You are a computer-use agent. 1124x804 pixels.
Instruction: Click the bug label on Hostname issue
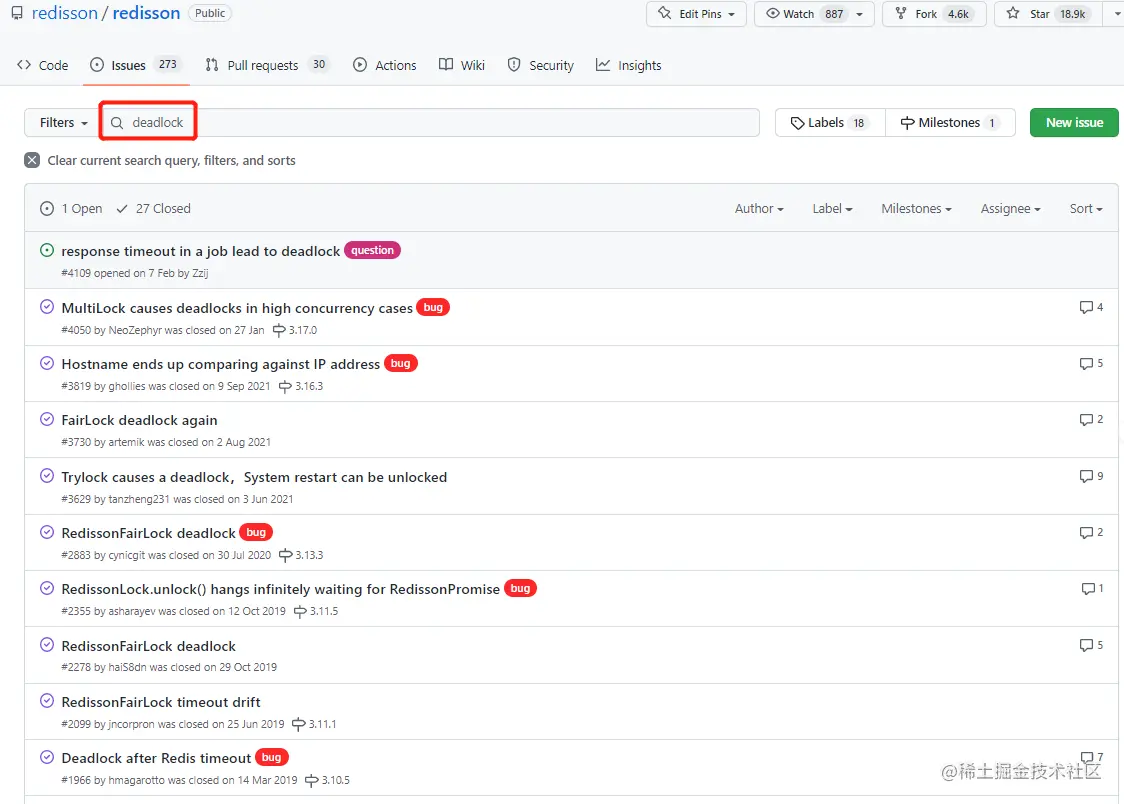click(401, 363)
